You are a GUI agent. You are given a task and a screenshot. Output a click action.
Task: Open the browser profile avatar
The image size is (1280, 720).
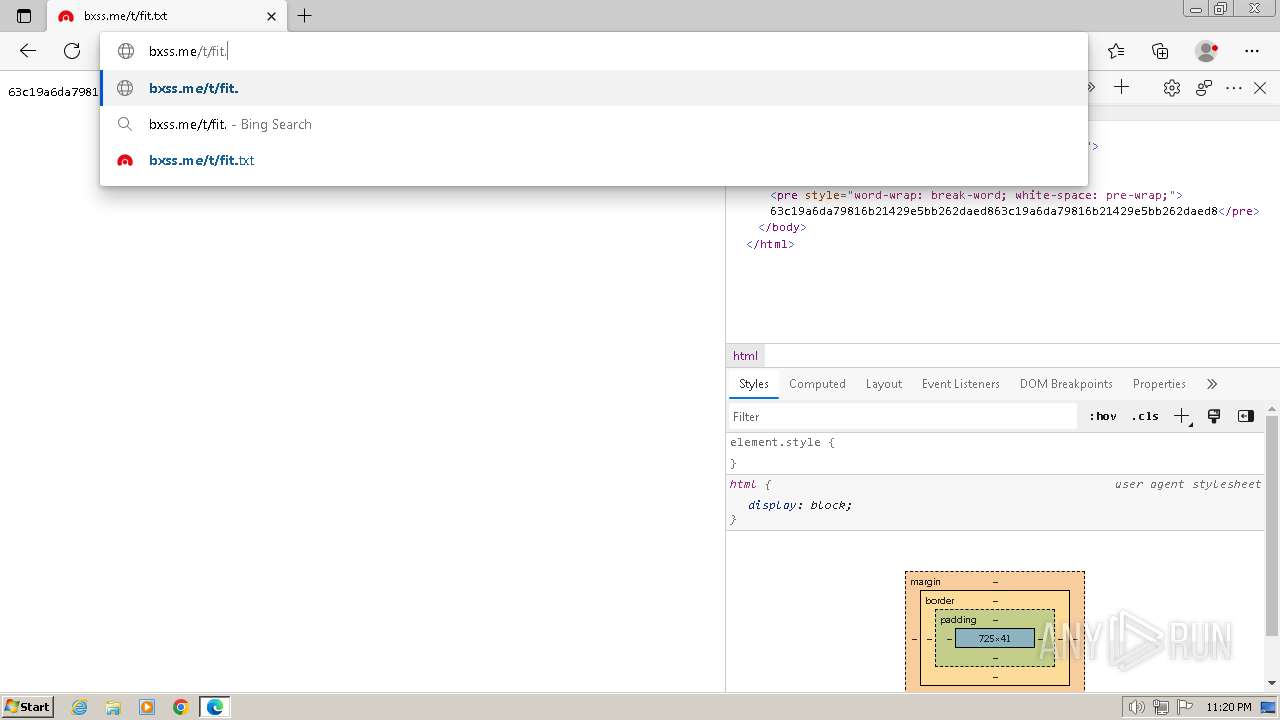coord(1207,51)
